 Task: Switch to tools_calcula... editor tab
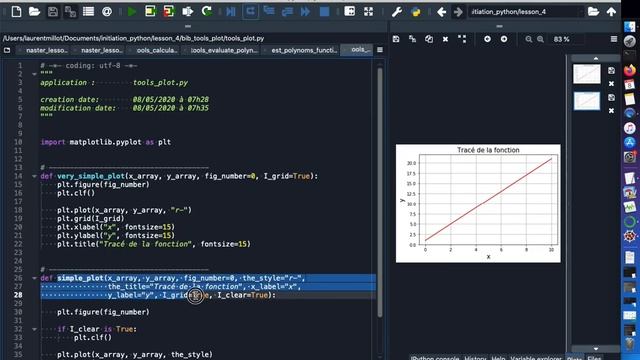click(x=154, y=50)
